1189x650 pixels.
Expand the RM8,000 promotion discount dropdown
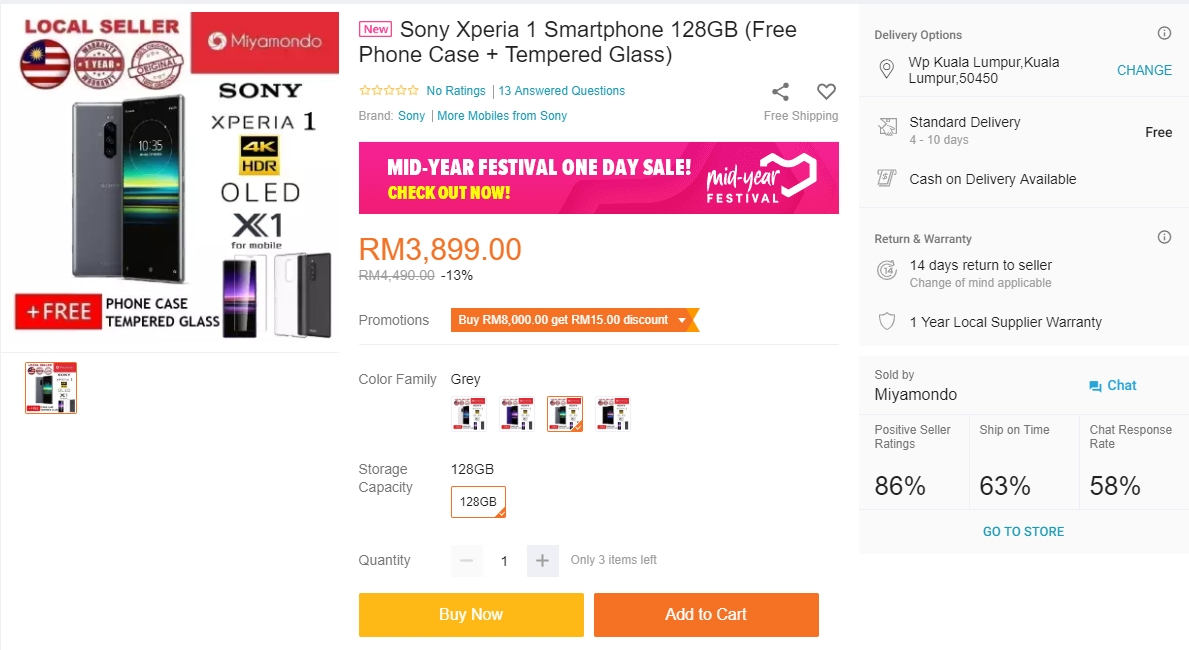pos(682,320)
